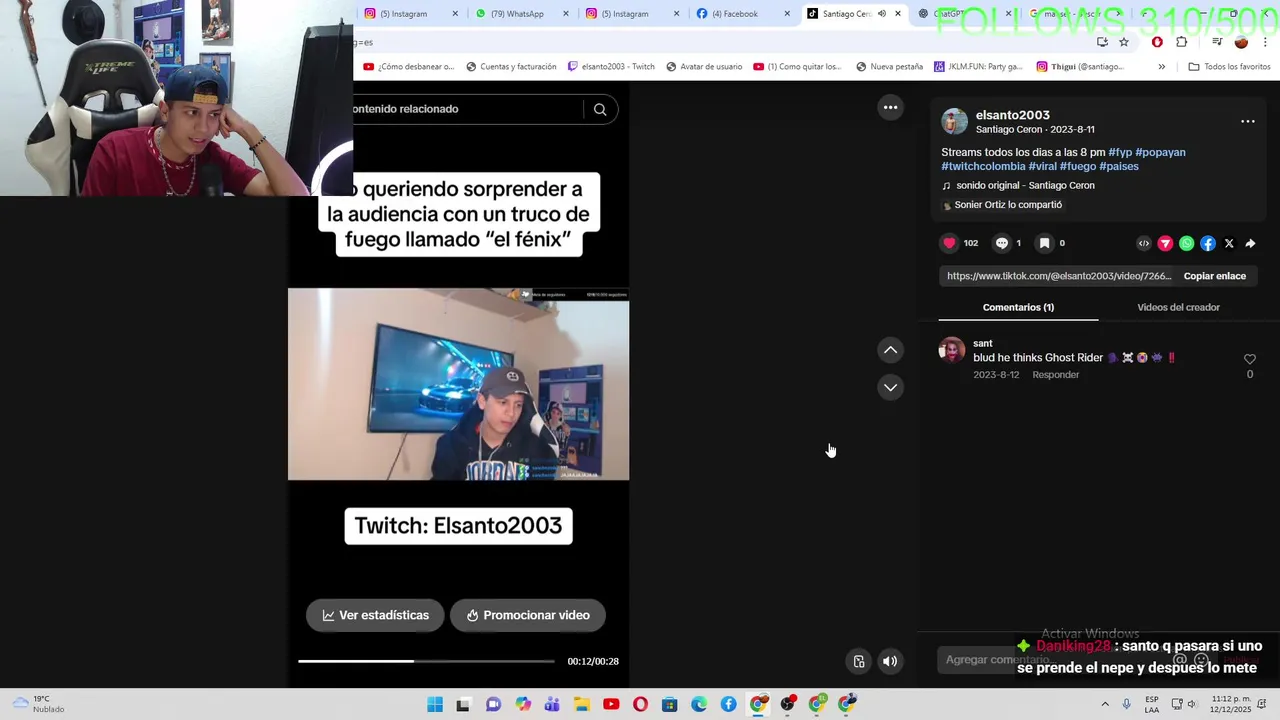Open JKLM.FUN: Party ga... bookmark
Image resolution: width=1280 pixels, height=720 pixels.
(977, 67)
